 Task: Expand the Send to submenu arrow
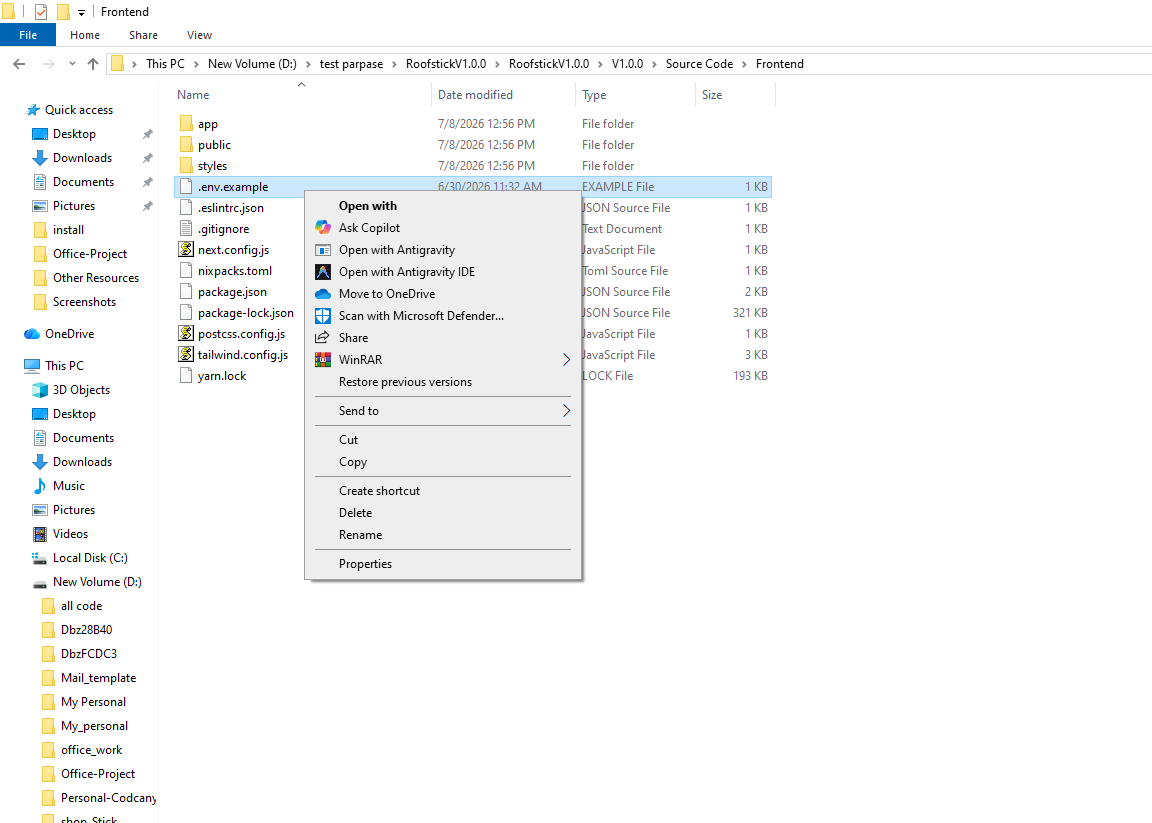click(x=566, y=411)
